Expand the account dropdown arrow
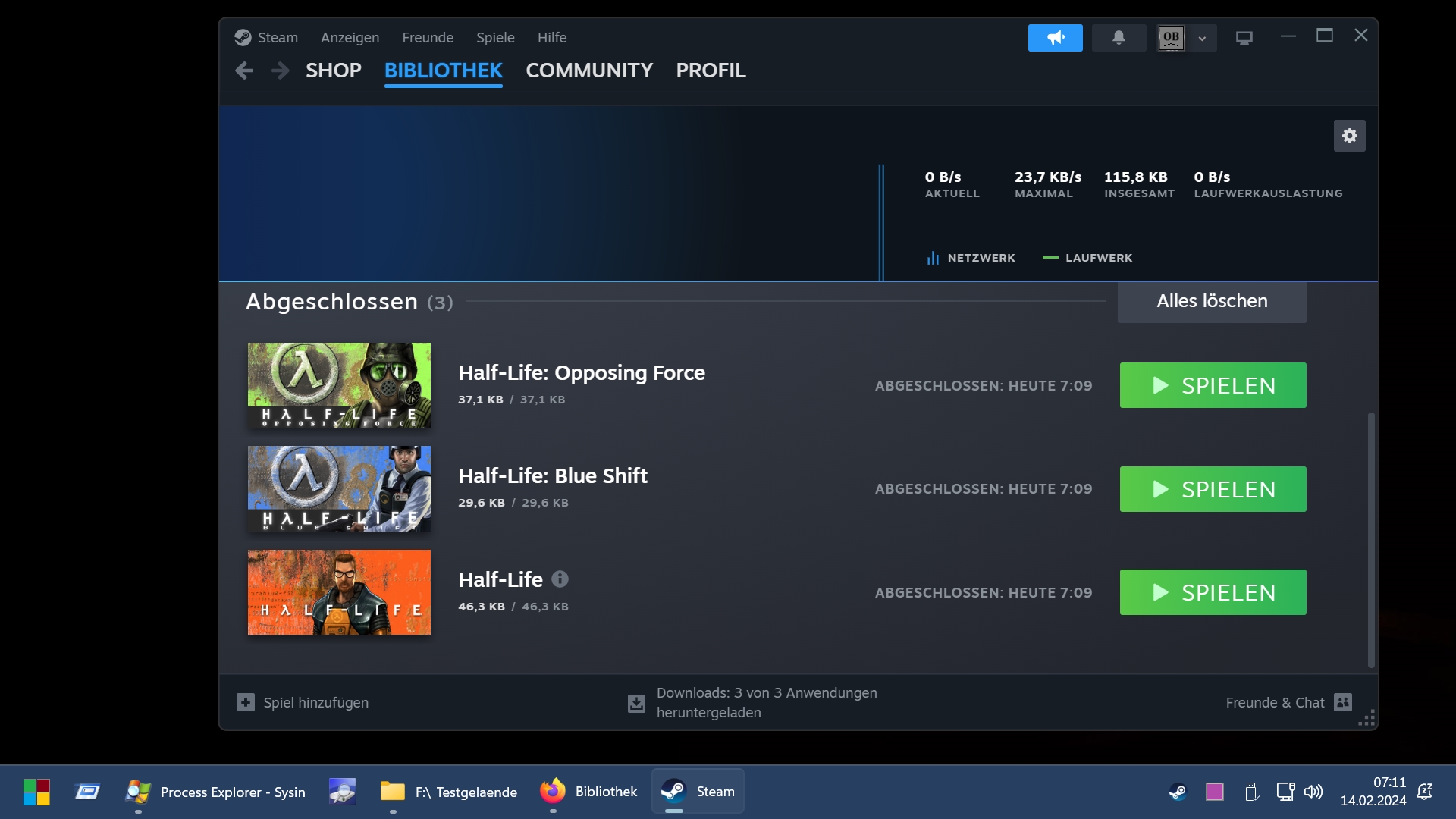The width and height of the screenshot is (1456, 819). 1202,38
